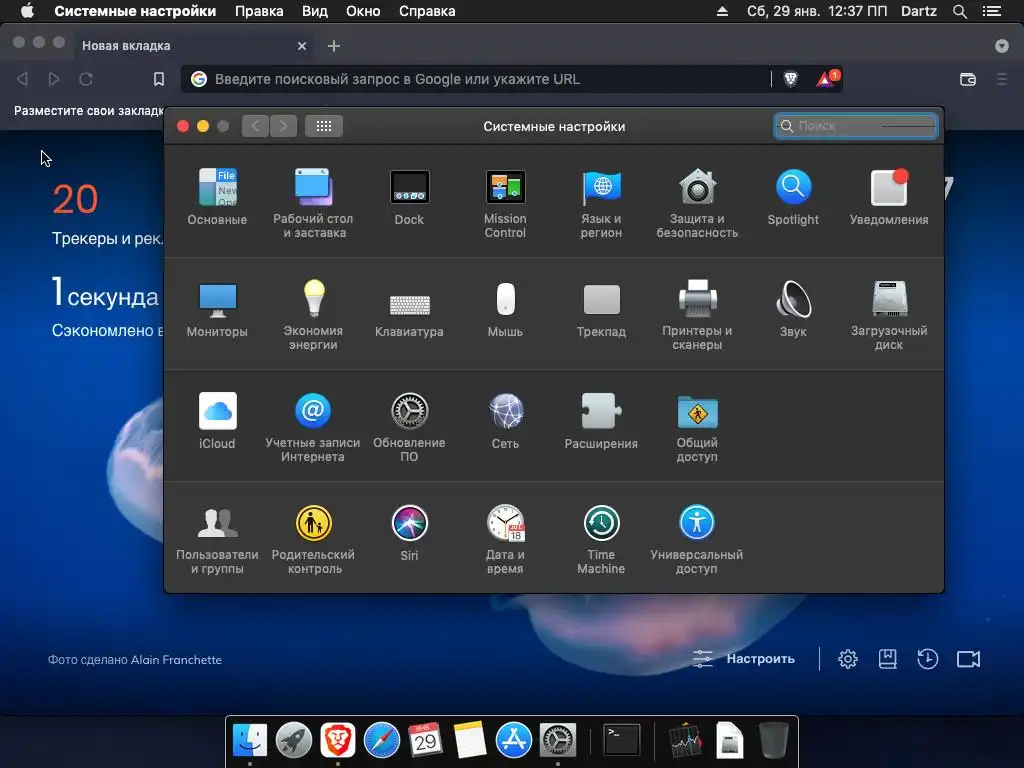Launch Terminal from the Dock
Image resolution: width=1024 pixels, height=768 pixels.
(621, 740)
